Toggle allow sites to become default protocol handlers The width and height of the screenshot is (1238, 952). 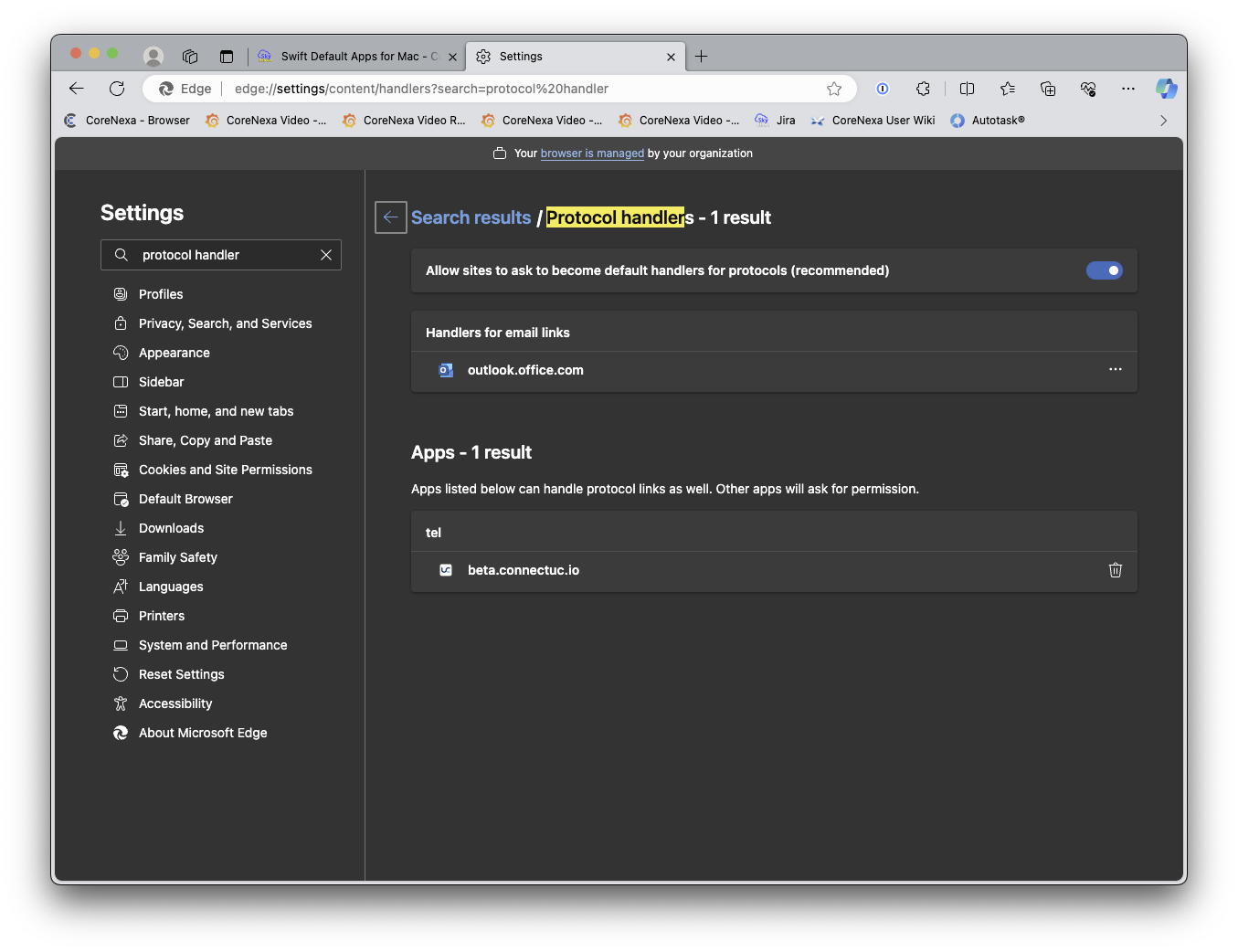click(x=1105, y=270)
